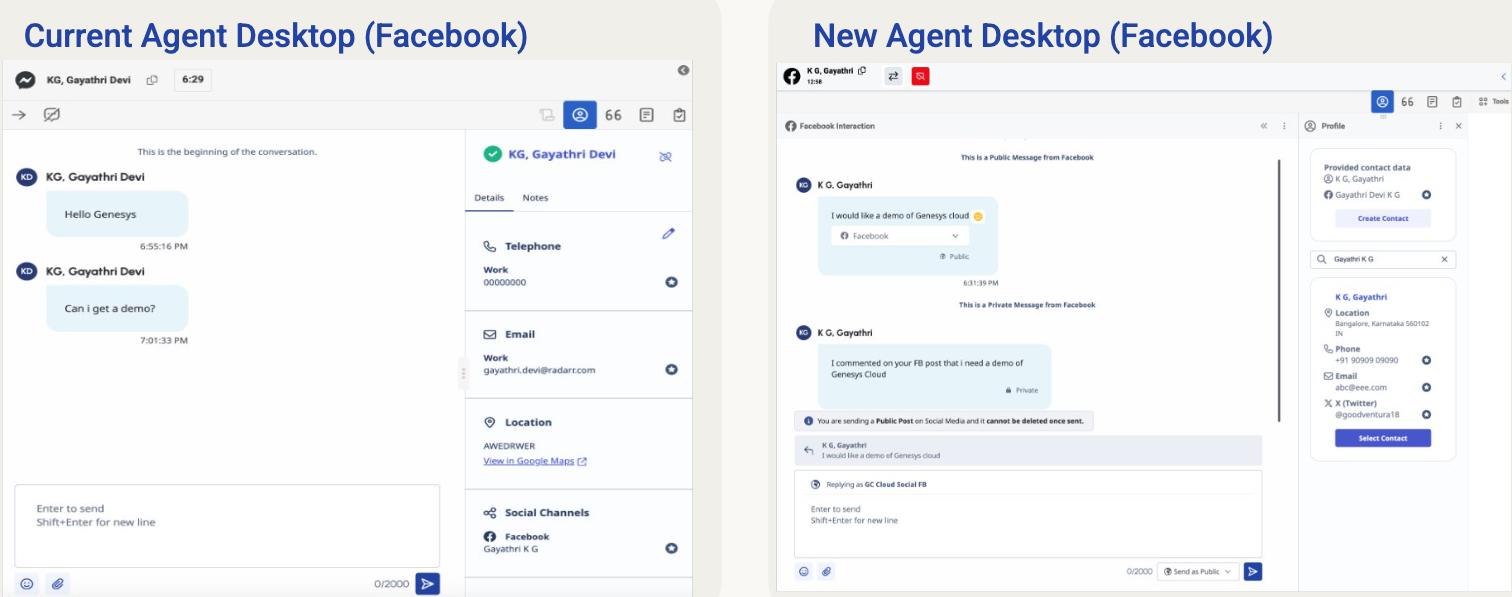Click the transfer arrows icon in New Agent Desktop
Image resolution: width=1512 pixels, height=597 pixels.
893,76
